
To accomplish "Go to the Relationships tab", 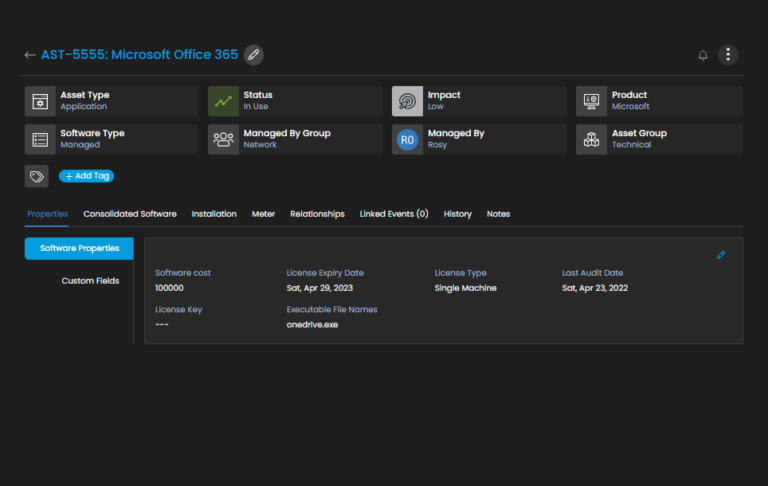I will [x=317, y=214].
